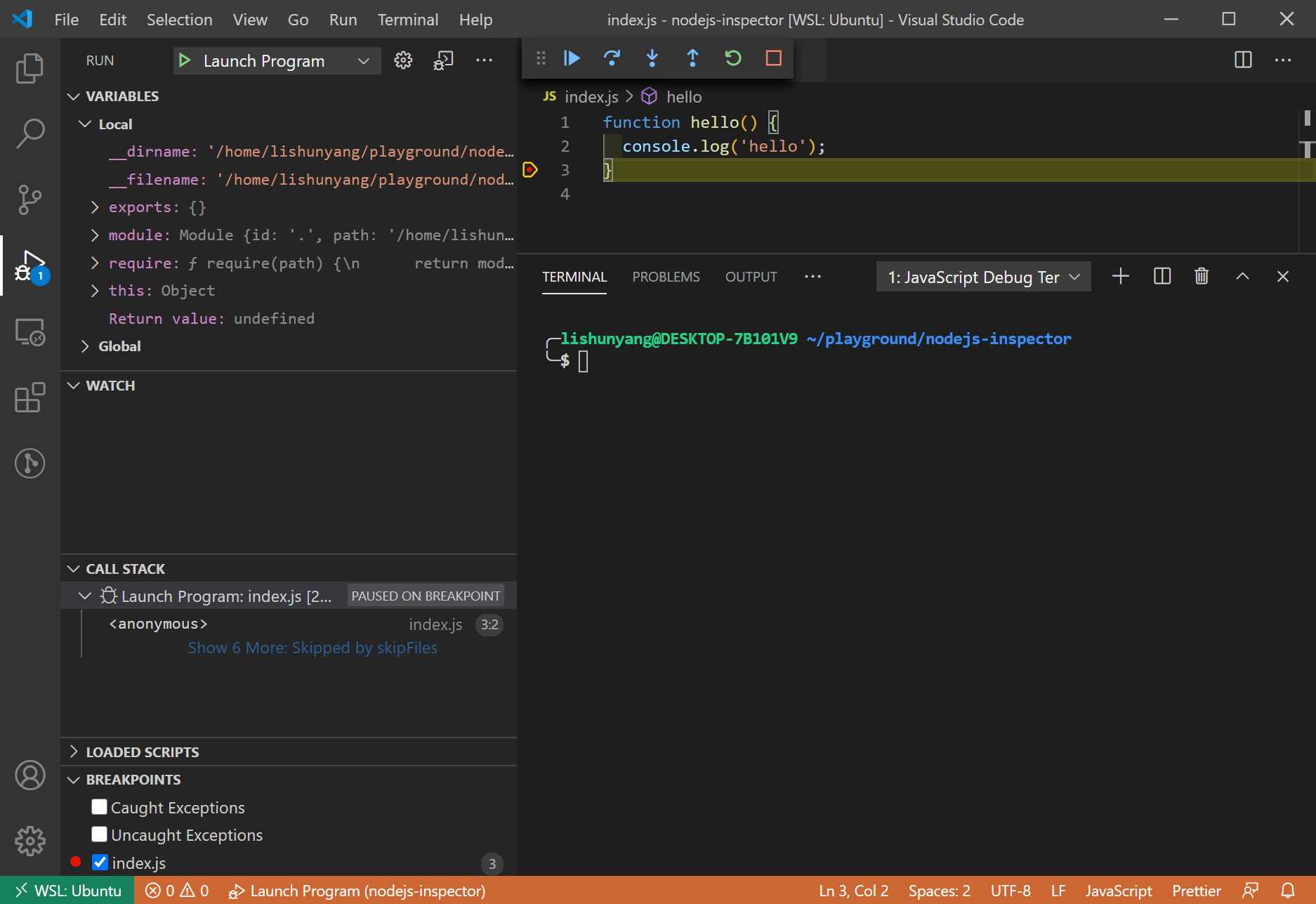Viewport: 1316px width, 904px height.
Task: Collapse the Local scope
Action: point(85,124)
